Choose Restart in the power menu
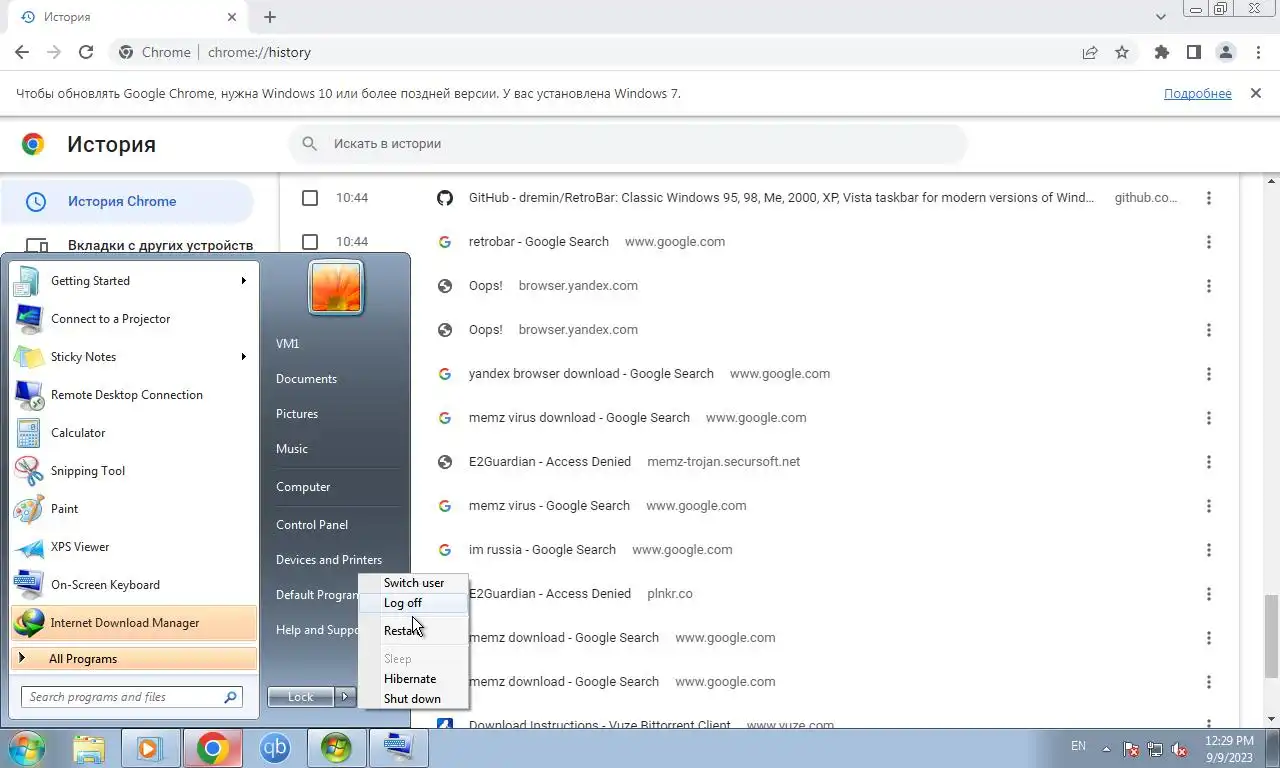1280x768 pixels. (x=413, y=631)
